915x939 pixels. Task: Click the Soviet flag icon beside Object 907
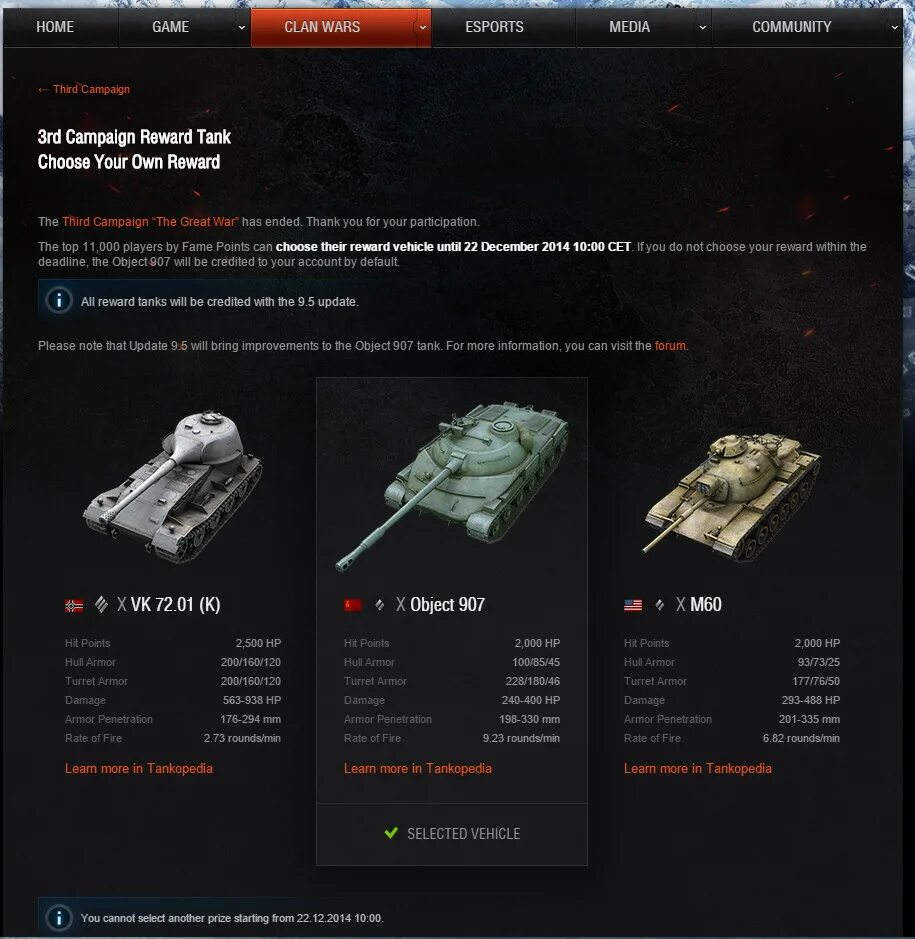[x=353, y=605]
